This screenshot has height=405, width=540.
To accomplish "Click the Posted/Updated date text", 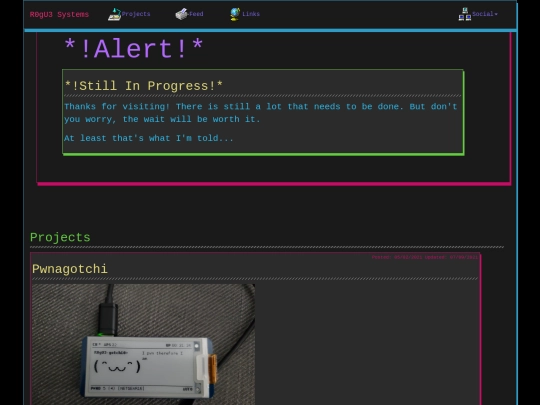I will pyautogui.click(x=425, y=257).
